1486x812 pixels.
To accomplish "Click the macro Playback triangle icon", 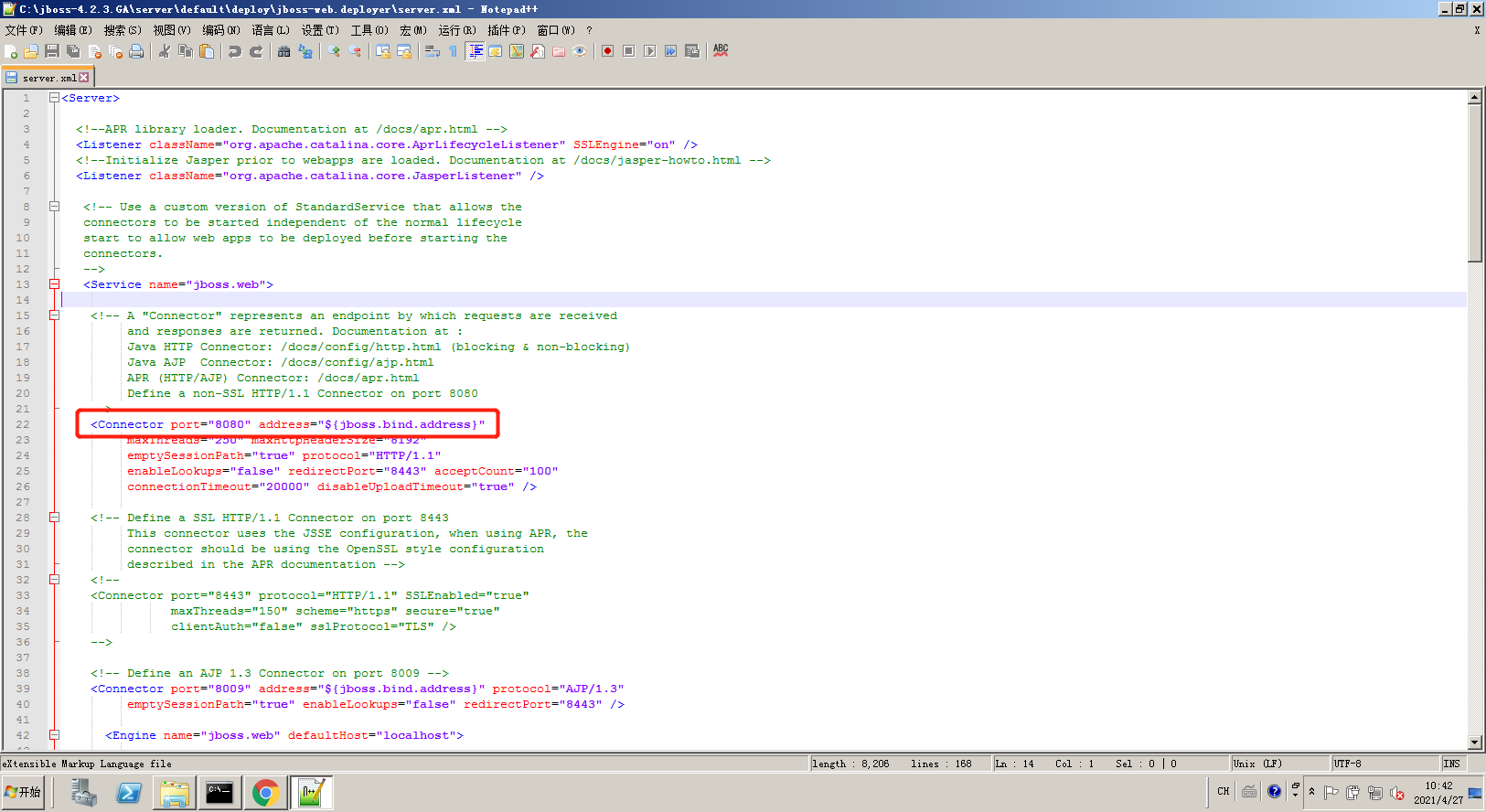I will (x=650, y=51).
